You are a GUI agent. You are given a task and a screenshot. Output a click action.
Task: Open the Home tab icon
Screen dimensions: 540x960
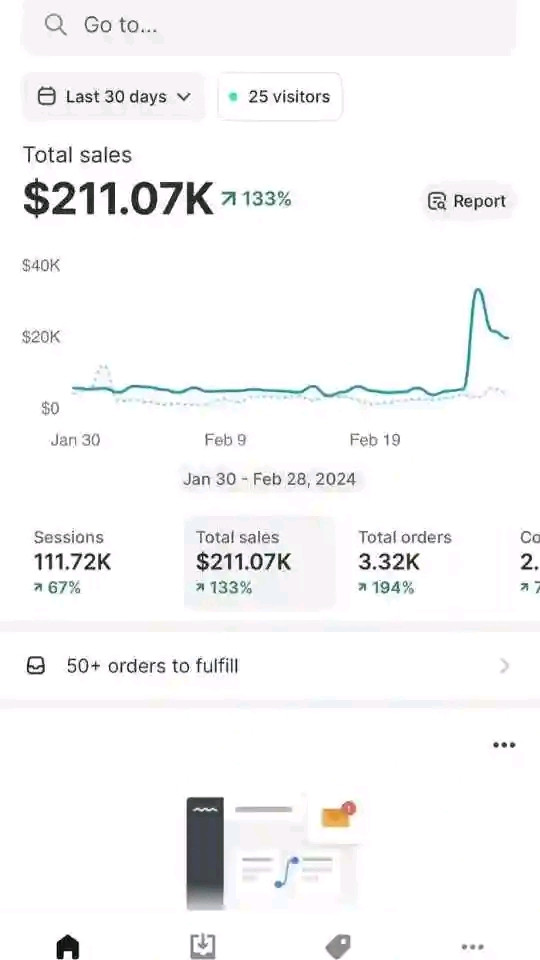pyautogui.click(x=68, y=947)
